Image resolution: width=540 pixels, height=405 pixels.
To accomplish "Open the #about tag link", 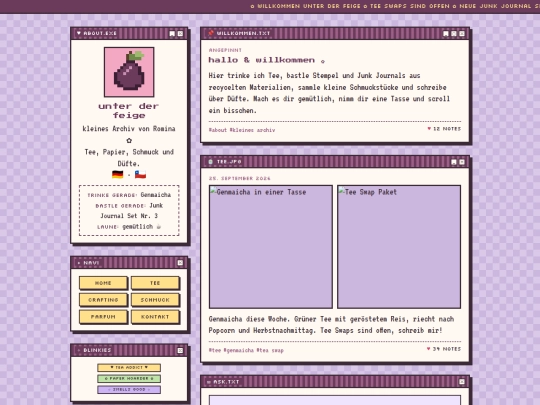I will click(x=218, y=130).
